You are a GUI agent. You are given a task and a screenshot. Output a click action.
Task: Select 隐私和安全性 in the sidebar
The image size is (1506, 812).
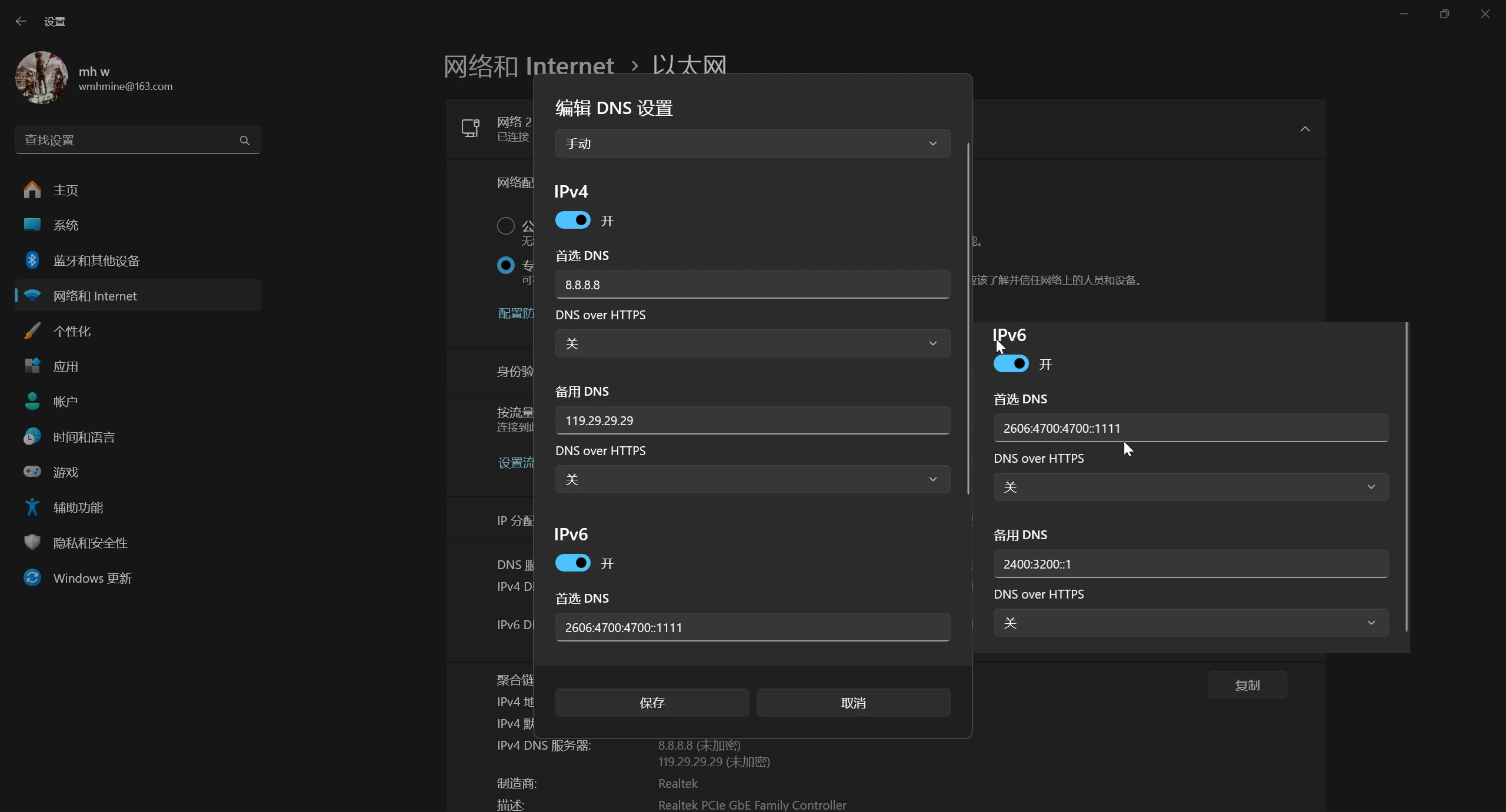coord(91,542)
